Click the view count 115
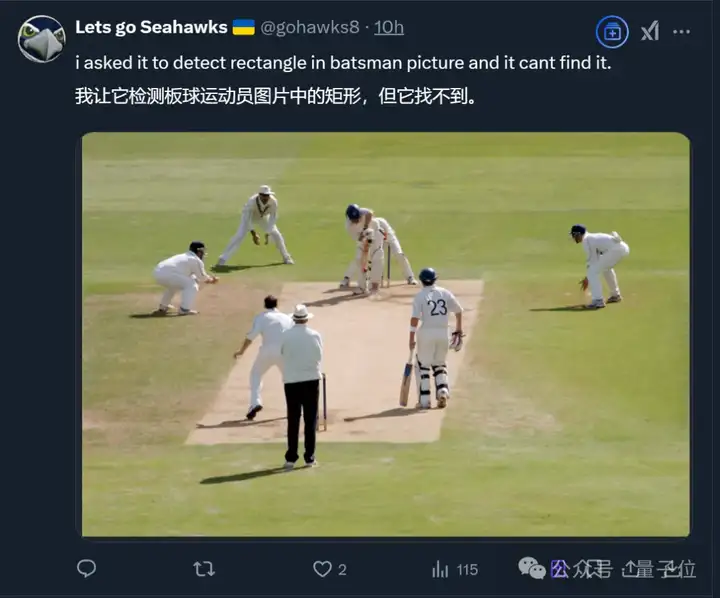 point(467,570)
